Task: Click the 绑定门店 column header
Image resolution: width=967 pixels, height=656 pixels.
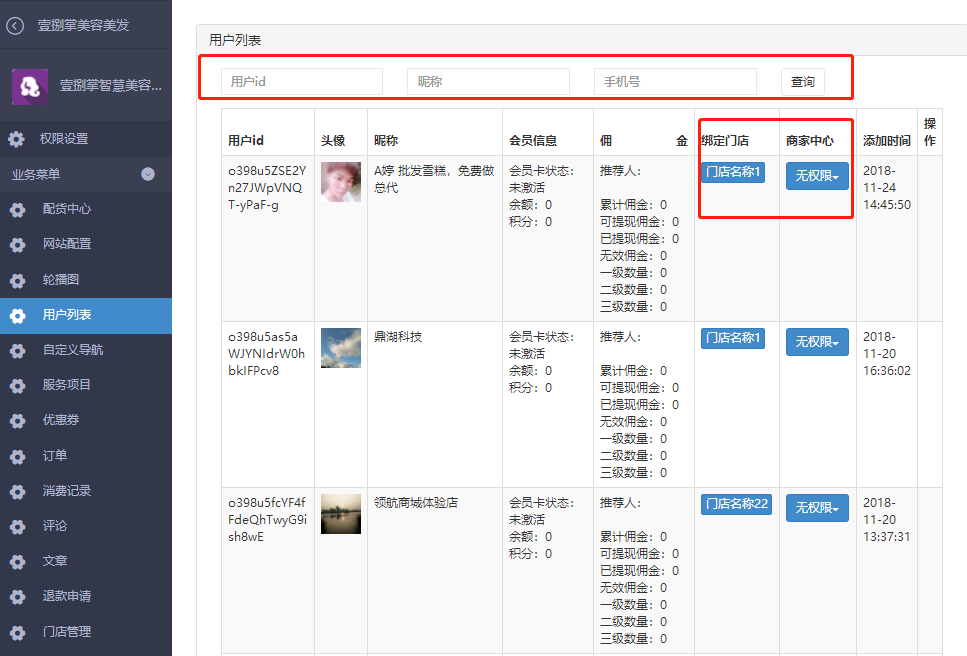Action: (725, 141)
